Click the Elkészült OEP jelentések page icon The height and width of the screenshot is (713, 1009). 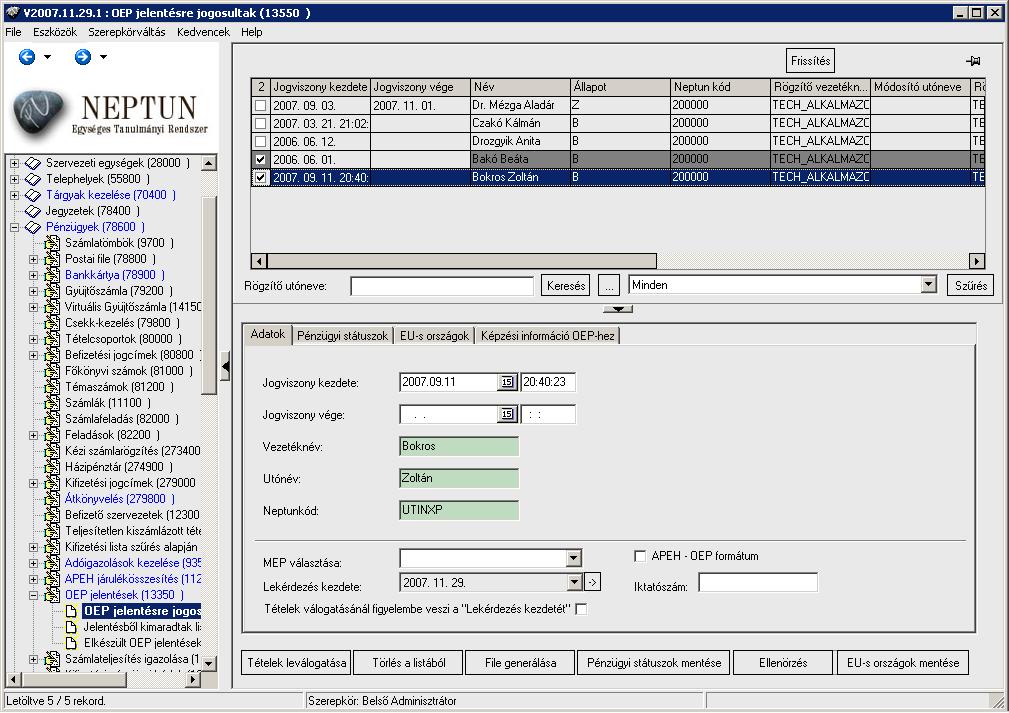tap(71, 643)
